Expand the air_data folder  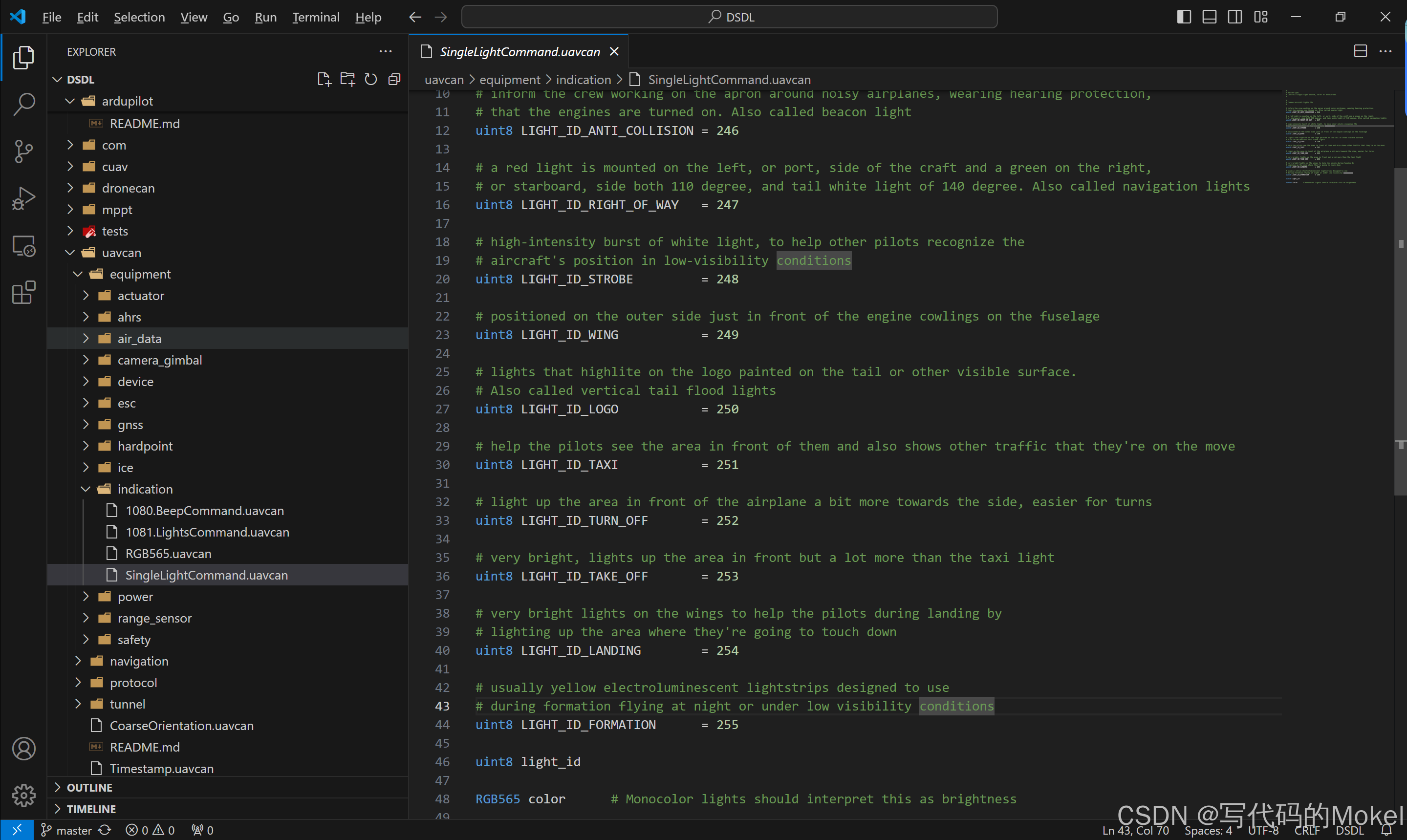click(139, 339)
